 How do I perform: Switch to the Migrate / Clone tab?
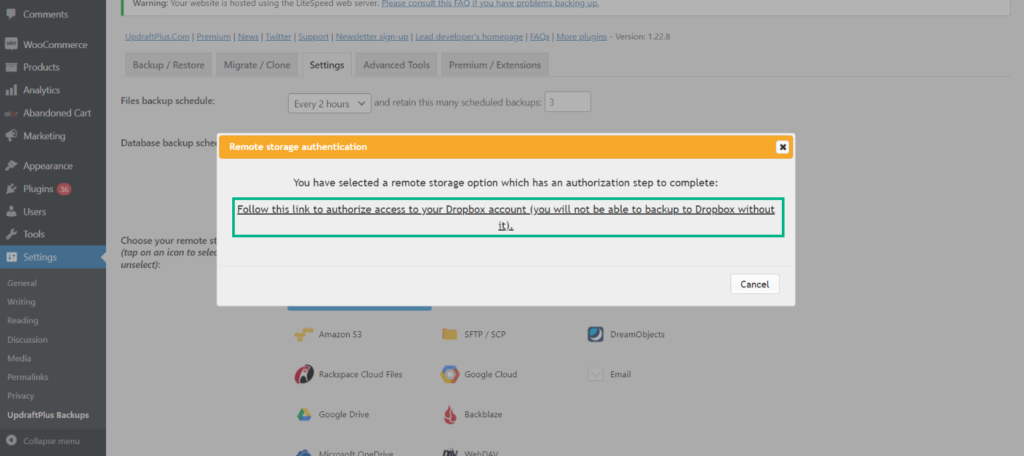(x=257, y=65)
